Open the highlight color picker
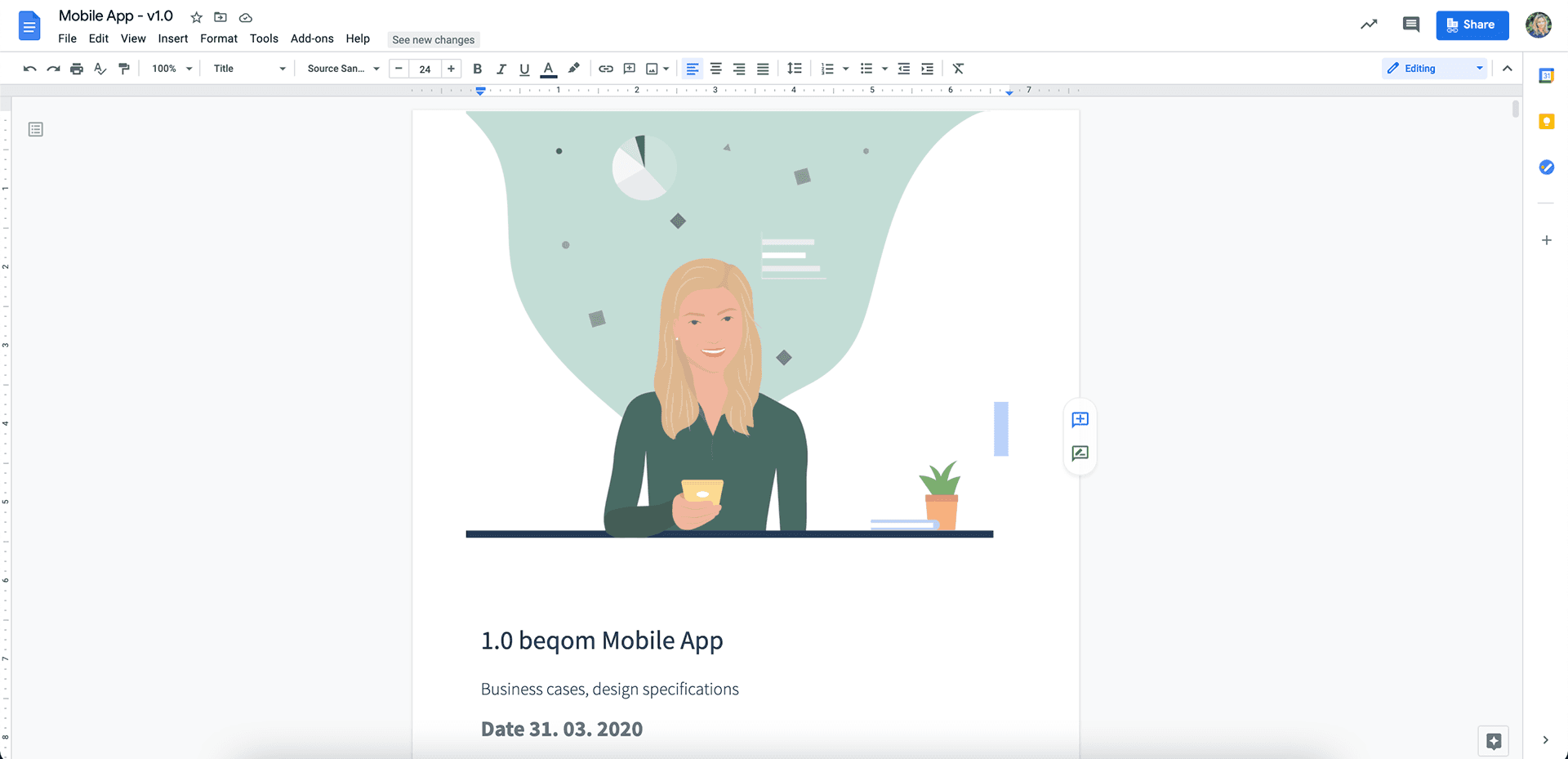 [x=574, y=69]
